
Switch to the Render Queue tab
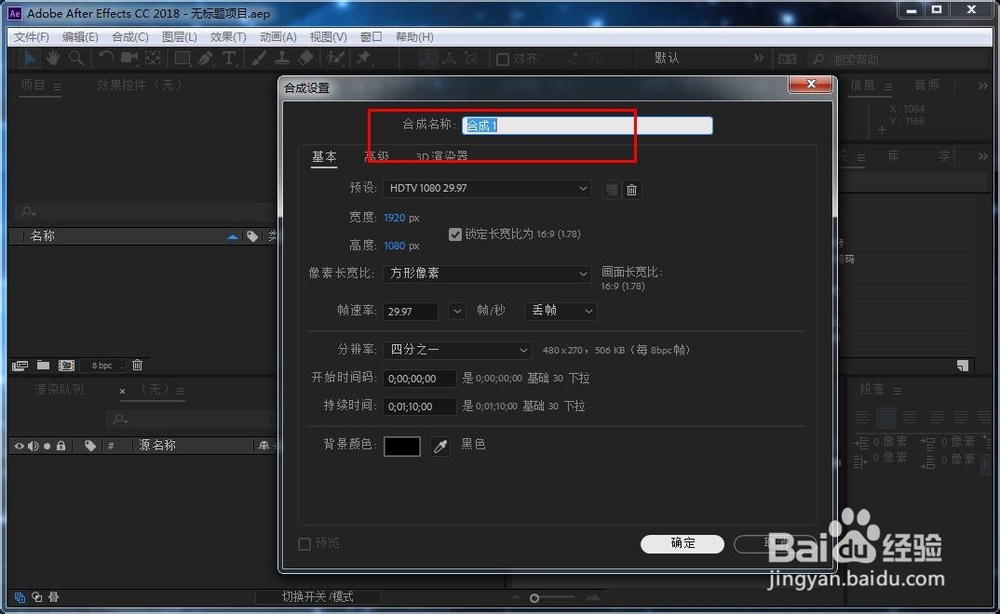click(59, 390)
